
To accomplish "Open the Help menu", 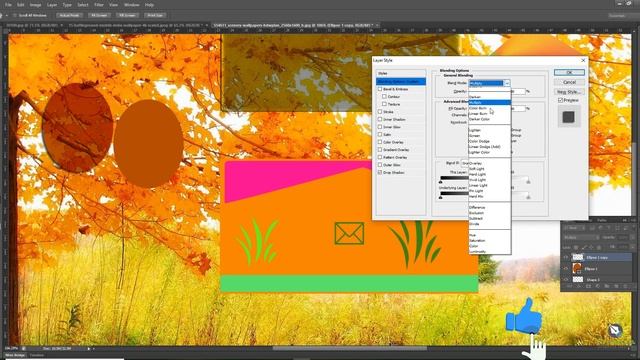I will (x=149, y=5).
